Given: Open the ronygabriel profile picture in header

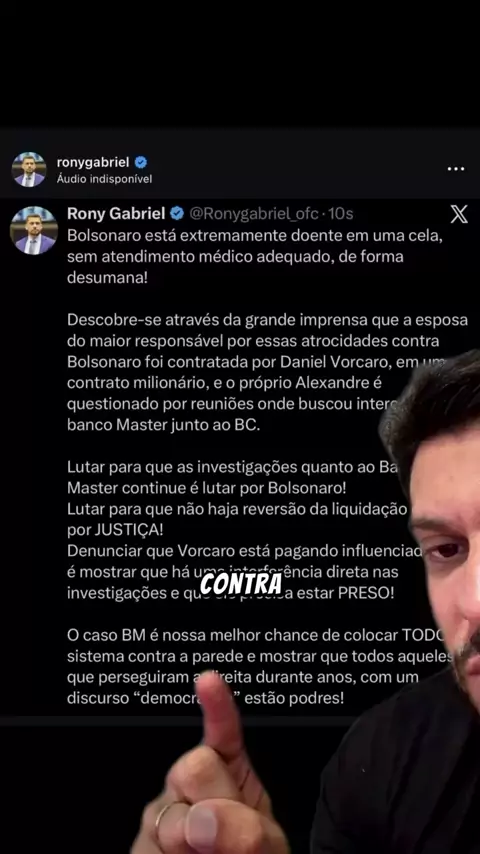Looking at the screenshot, I should click(x=29, y=169).
